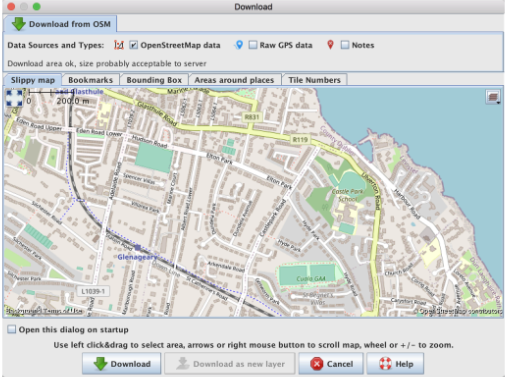Toggle Open this dialog on startup
The height and width of the screenshot is (377, 505).
(12, 330)
